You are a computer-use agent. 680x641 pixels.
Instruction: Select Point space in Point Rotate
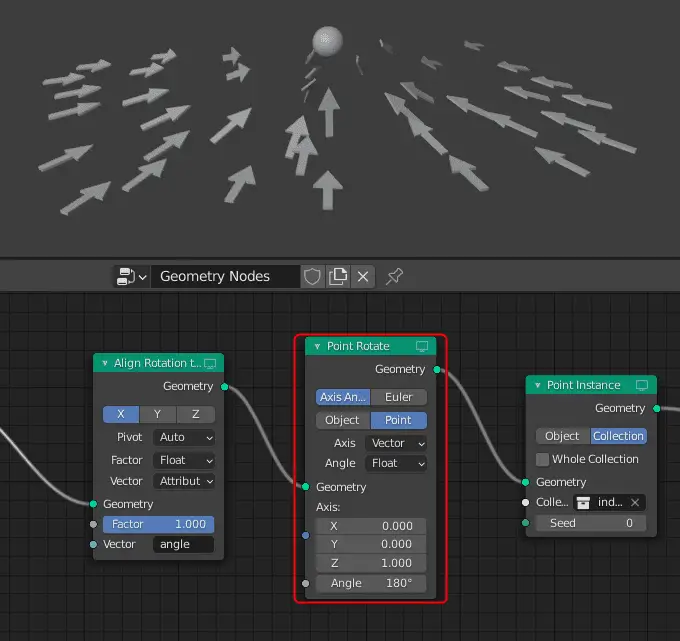coord(399,420)
